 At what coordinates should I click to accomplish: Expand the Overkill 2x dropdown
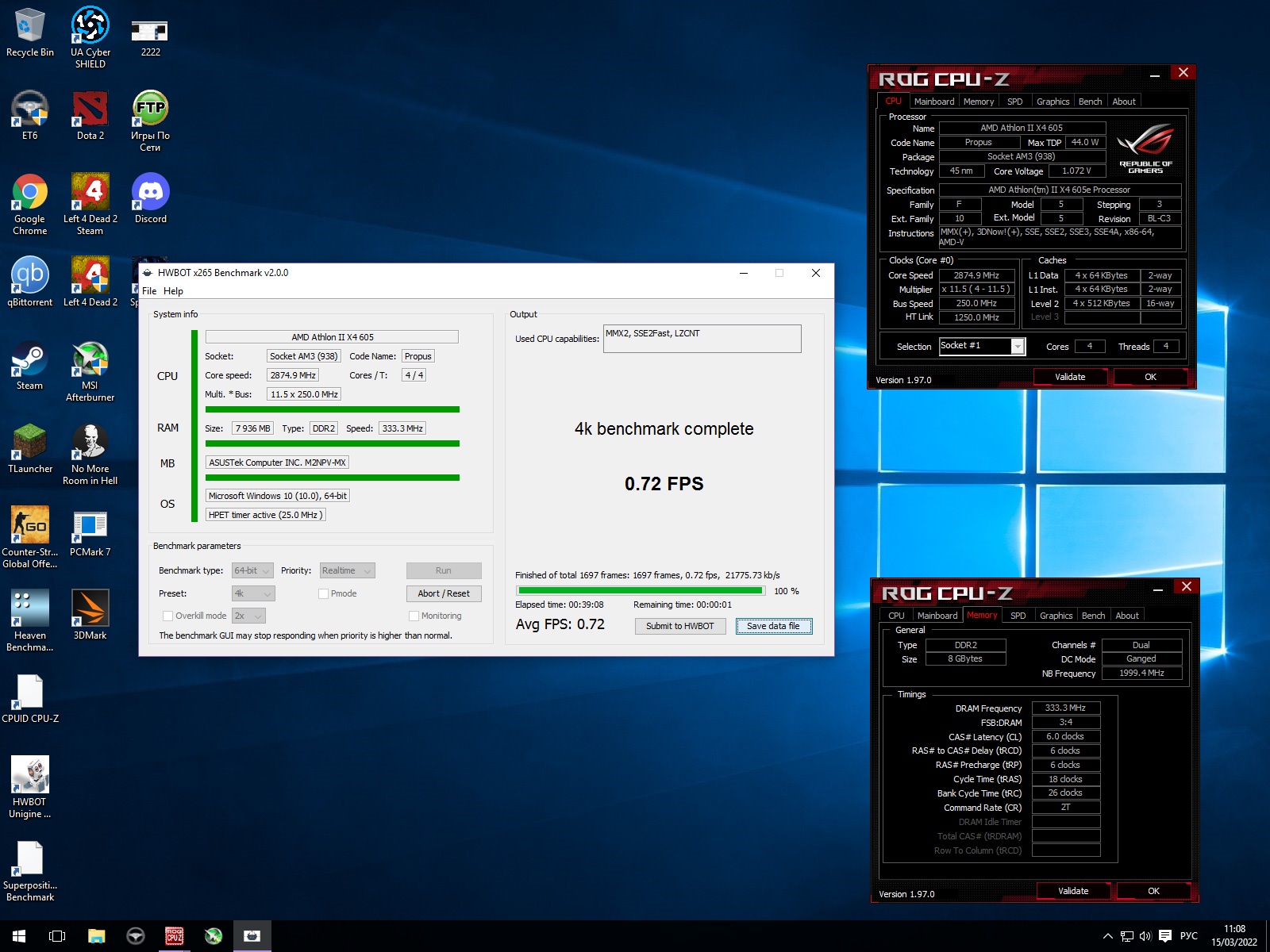(248, 616)
